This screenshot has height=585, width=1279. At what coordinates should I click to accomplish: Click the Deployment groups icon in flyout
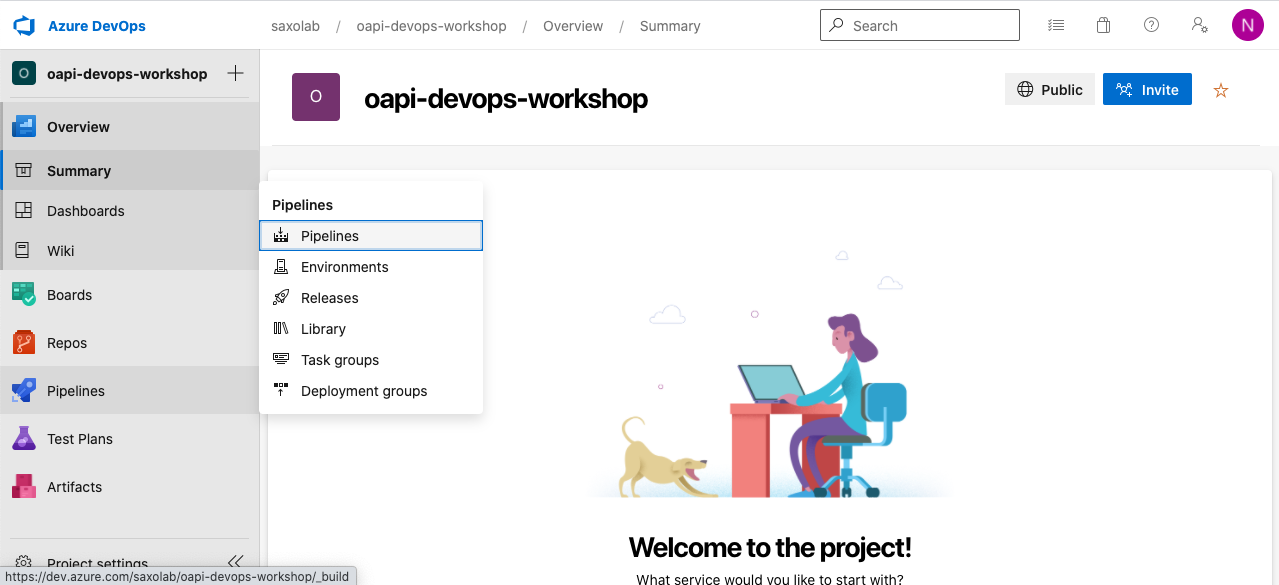[x=281, y=391]
